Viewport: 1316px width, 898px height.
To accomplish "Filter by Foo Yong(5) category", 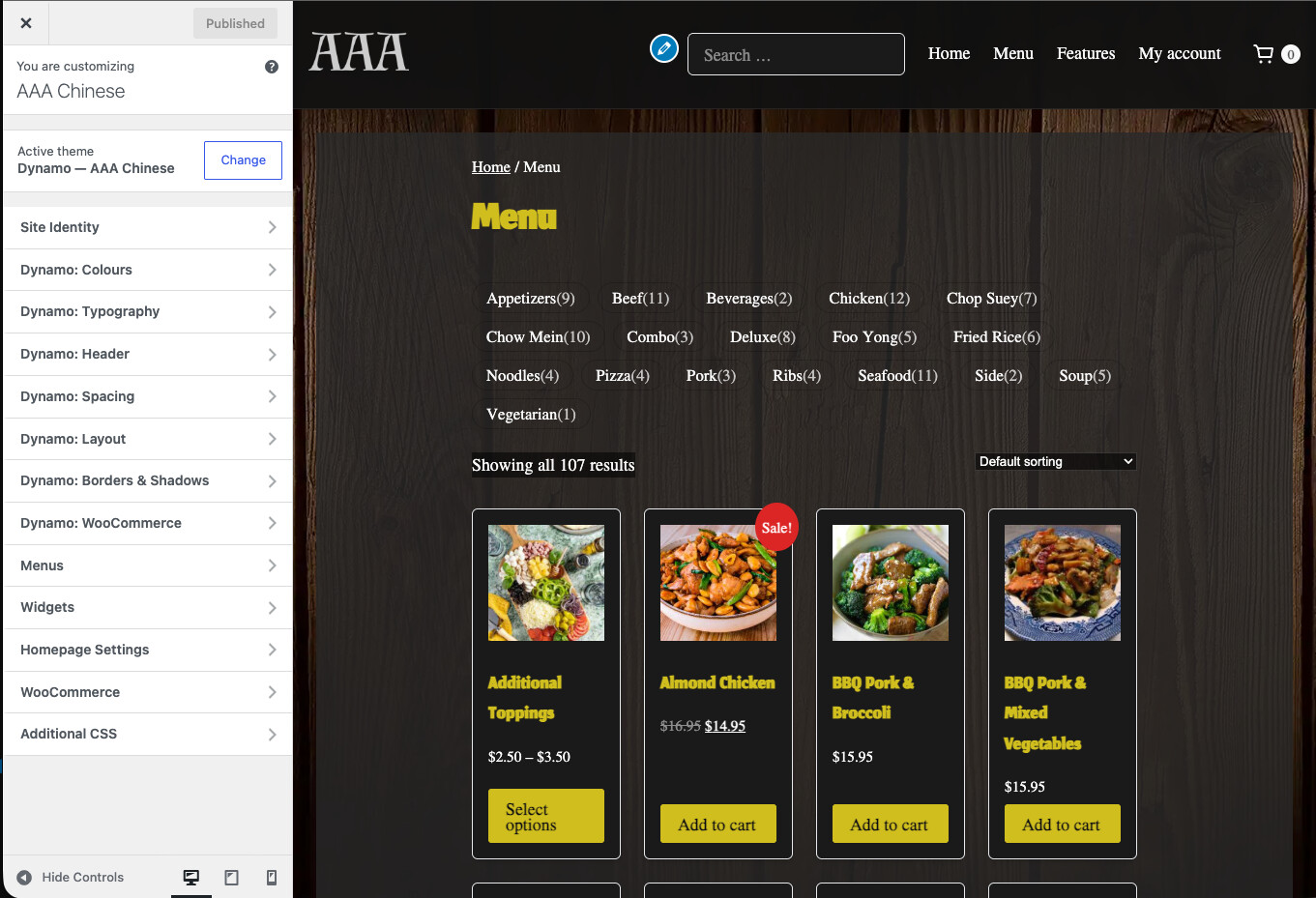I will [x=875, y=337].
